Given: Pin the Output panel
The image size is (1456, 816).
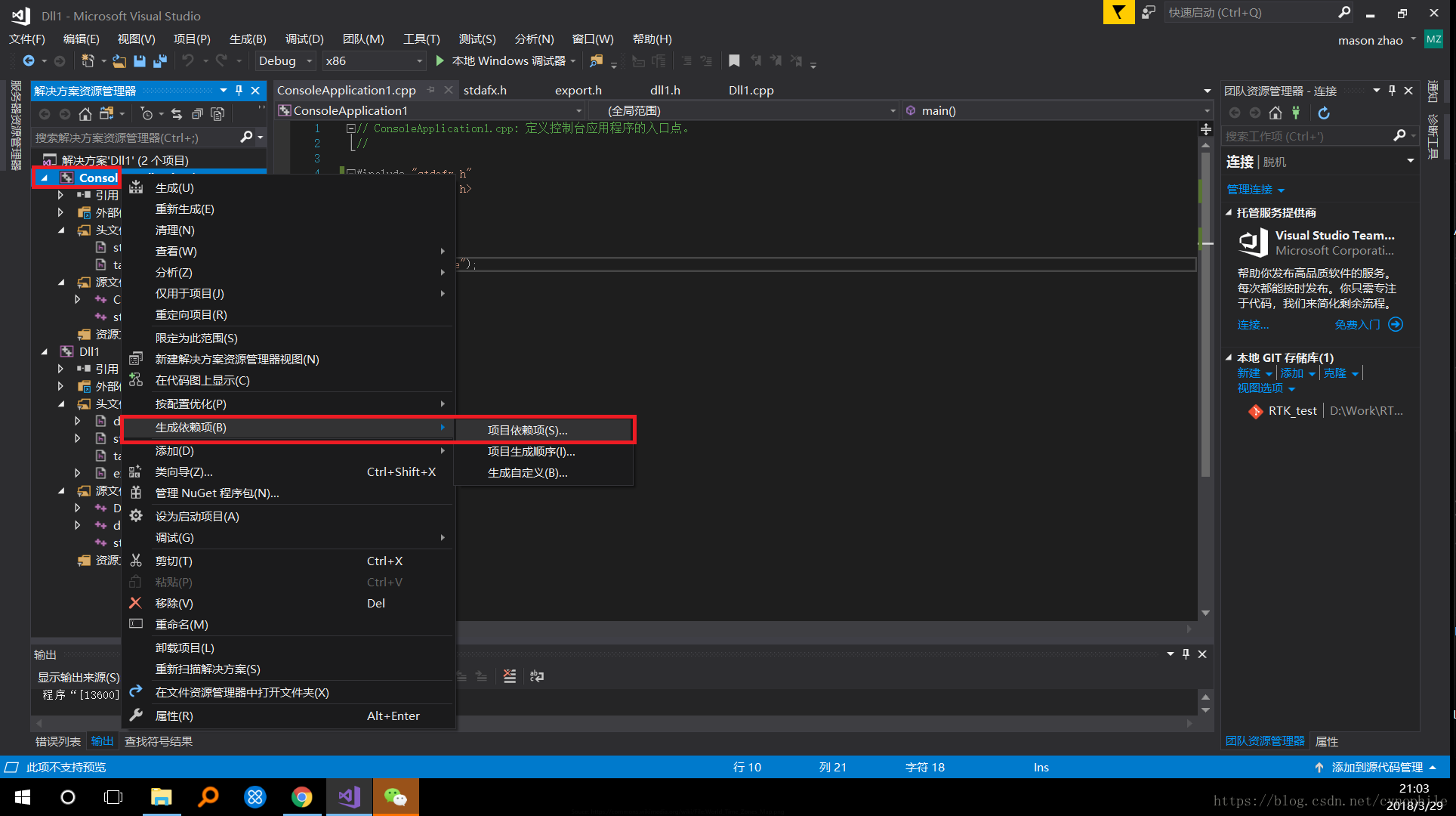Looking at the screenshot, I should pyautogui.click(x=1186, y=654).
